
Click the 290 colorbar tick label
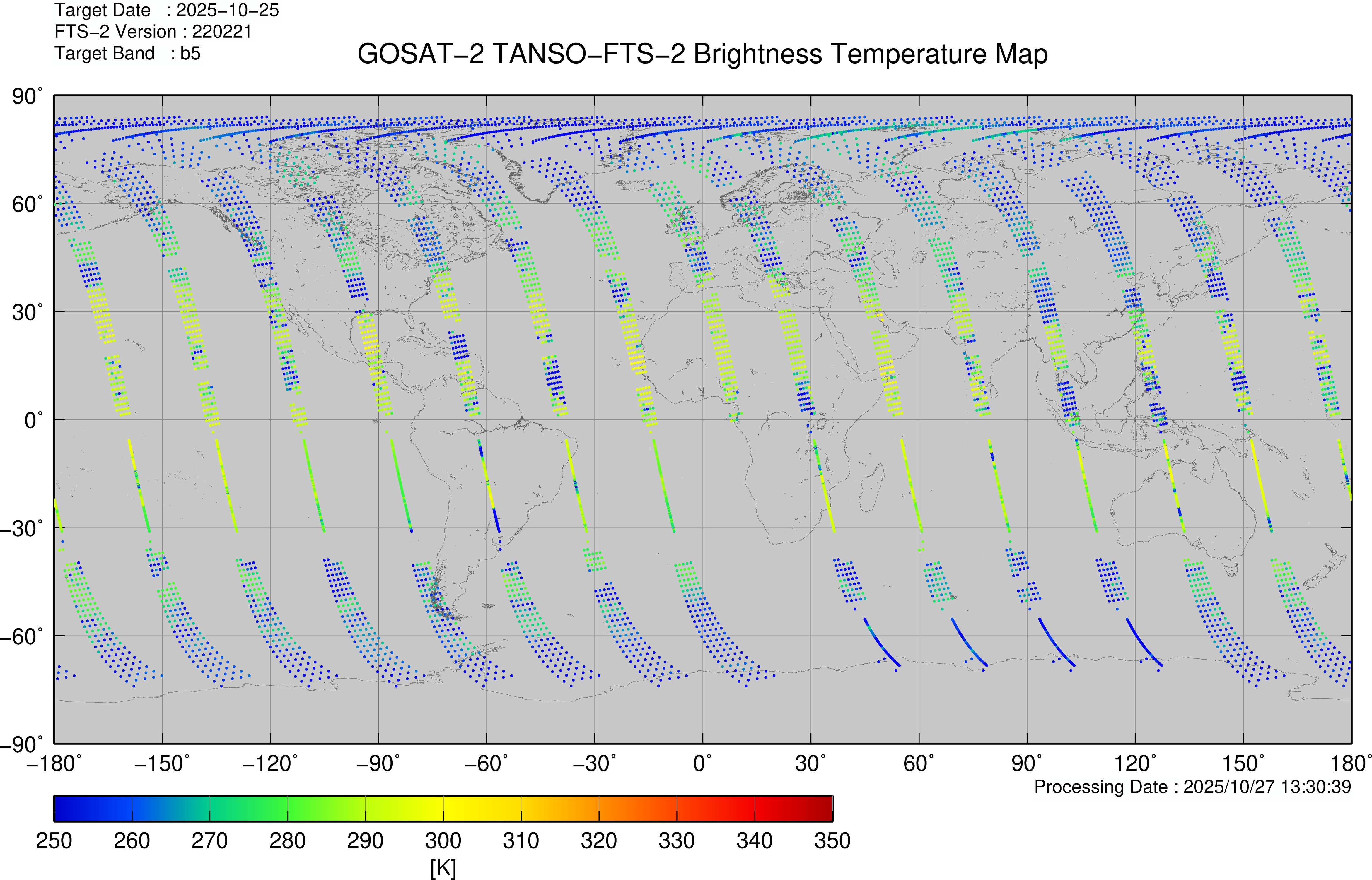[x=365, y=840]
